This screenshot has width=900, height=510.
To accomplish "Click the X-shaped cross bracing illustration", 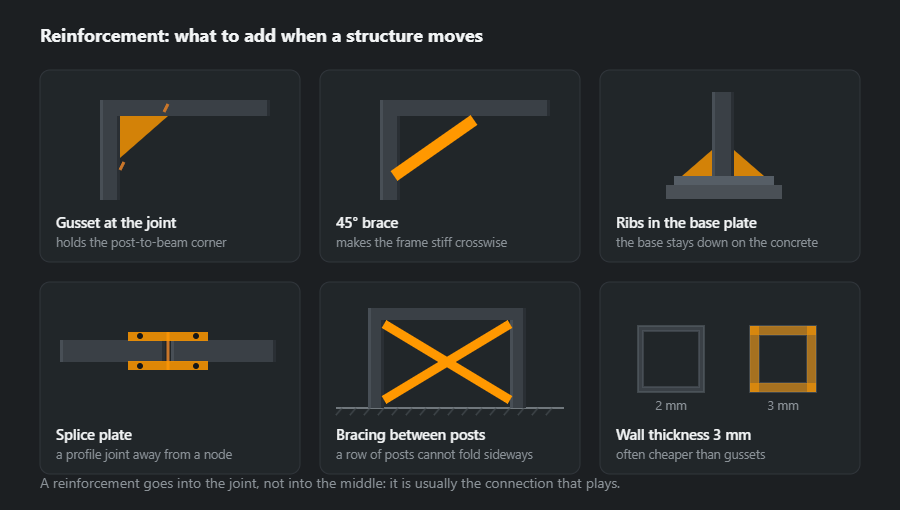I will click(447, 361).
